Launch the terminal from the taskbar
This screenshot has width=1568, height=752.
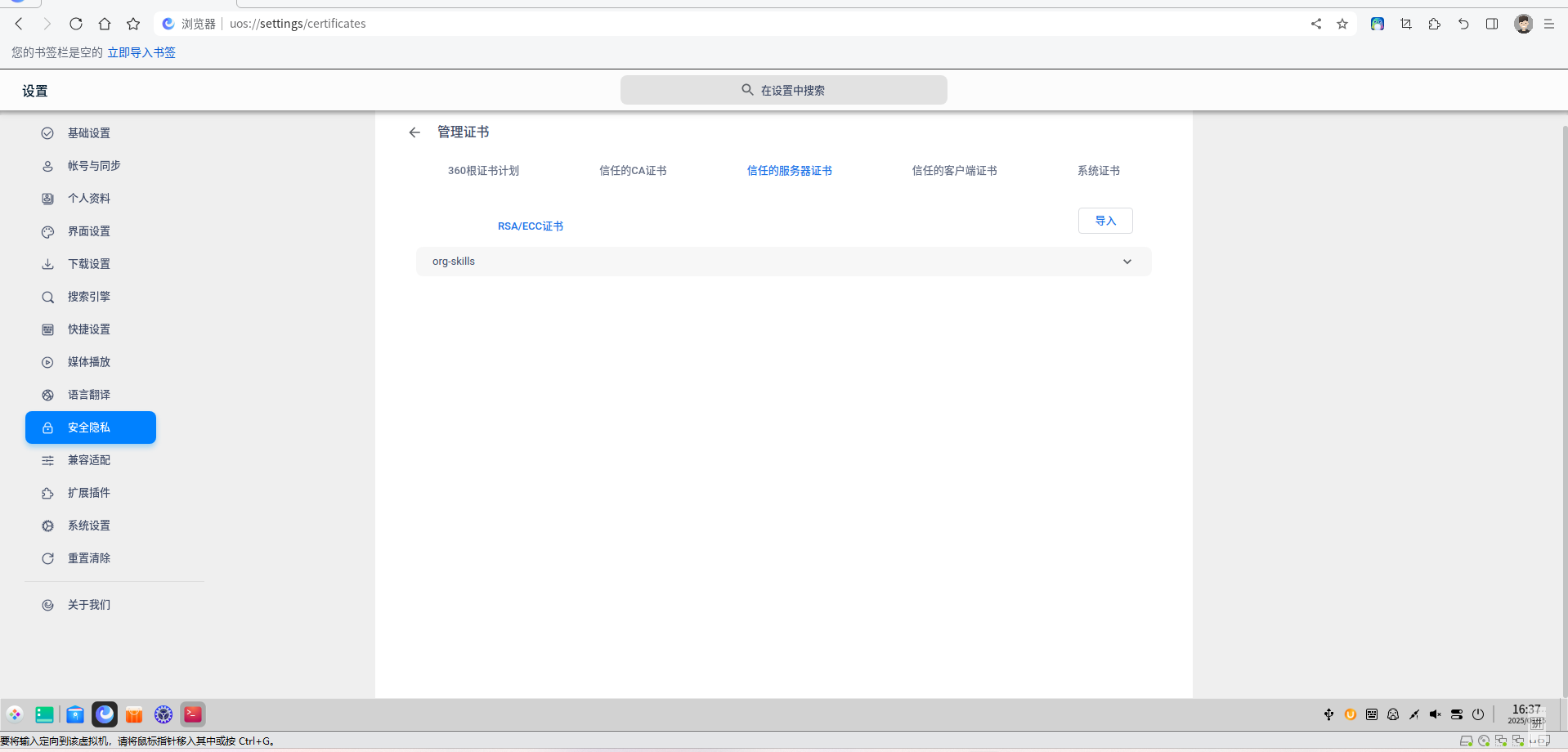click(193, 714)
